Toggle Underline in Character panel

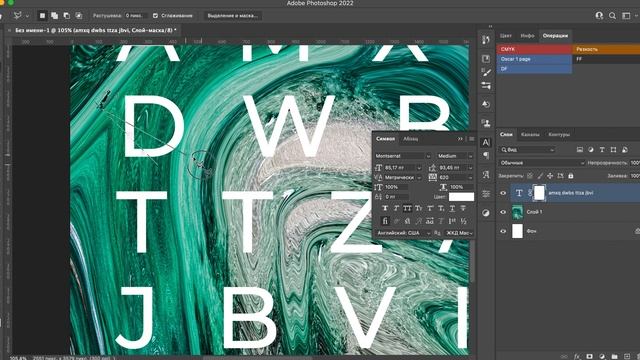tap(452, 208)
